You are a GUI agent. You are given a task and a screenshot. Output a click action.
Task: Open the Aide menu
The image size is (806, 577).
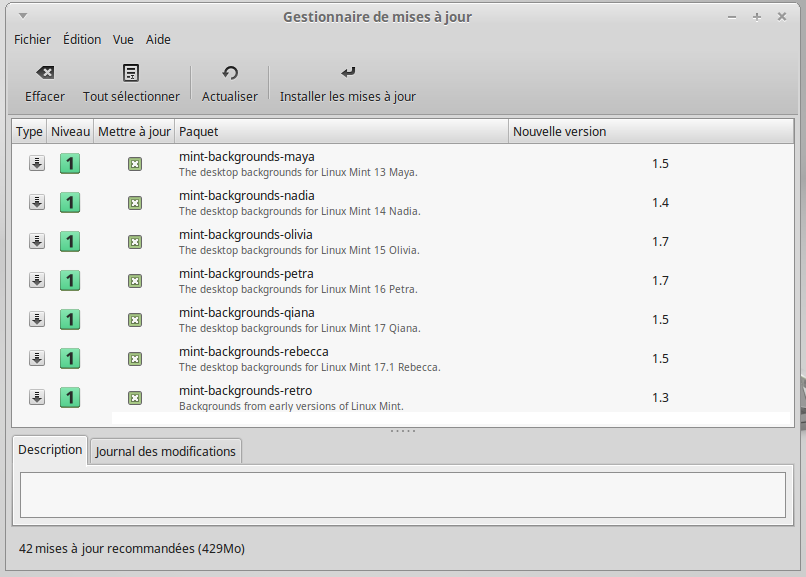[x=158, y=40]
